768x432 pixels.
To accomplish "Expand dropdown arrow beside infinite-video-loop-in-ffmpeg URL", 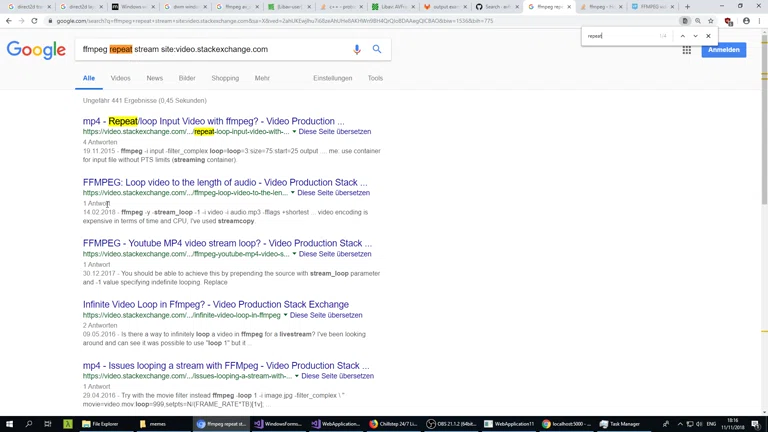I will pos(286,315).
